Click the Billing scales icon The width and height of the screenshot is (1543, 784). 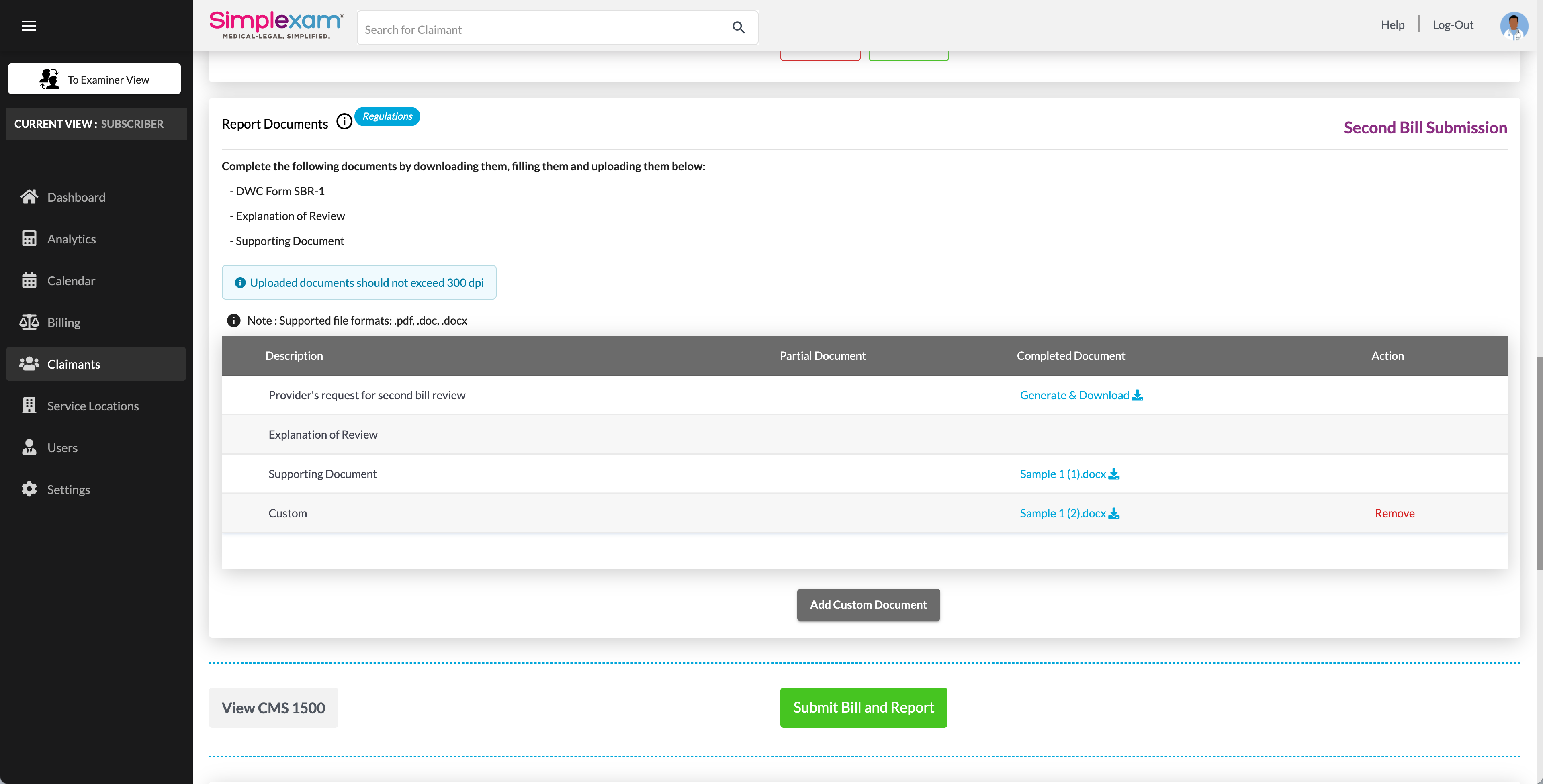(29, 322)
